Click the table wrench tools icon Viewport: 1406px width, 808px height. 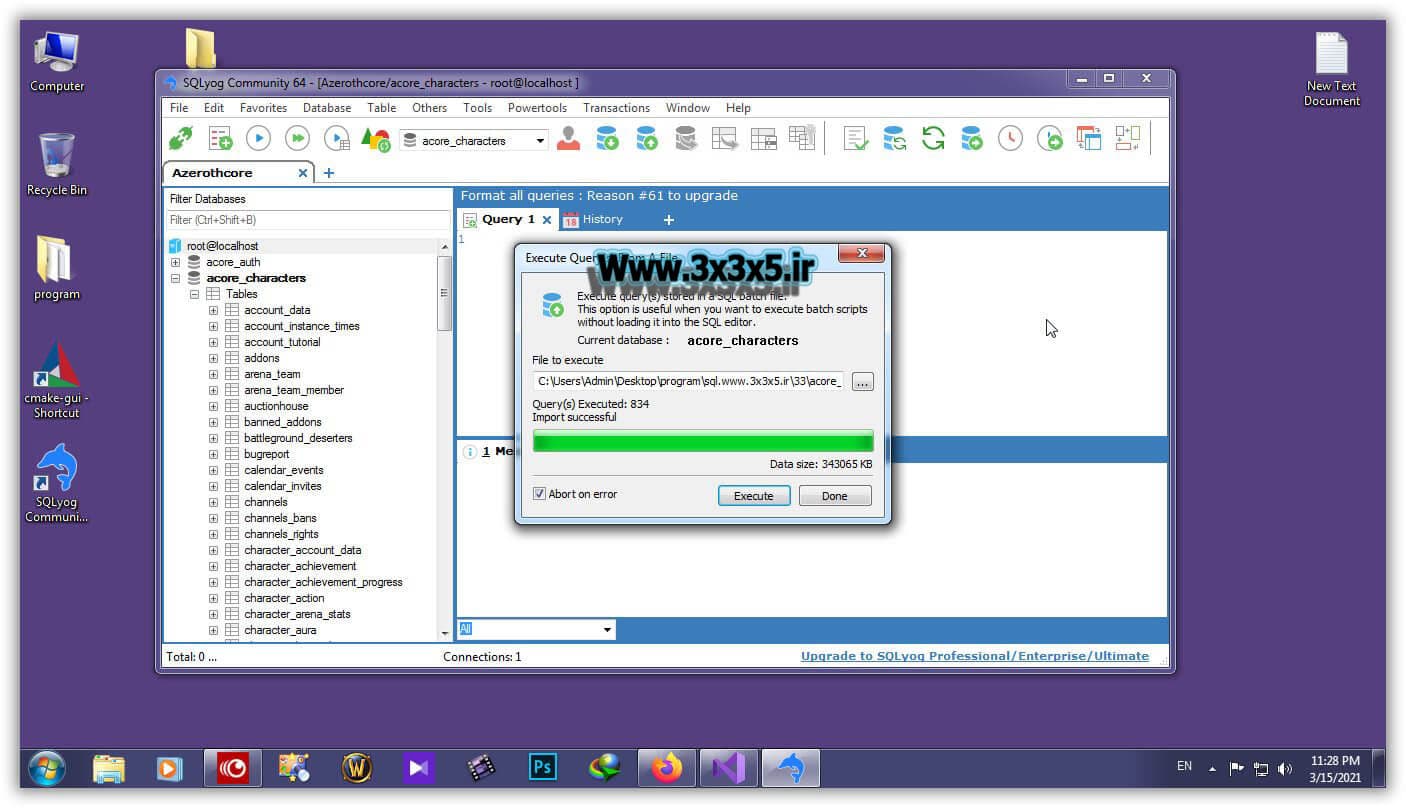click(x=802, y=138)
